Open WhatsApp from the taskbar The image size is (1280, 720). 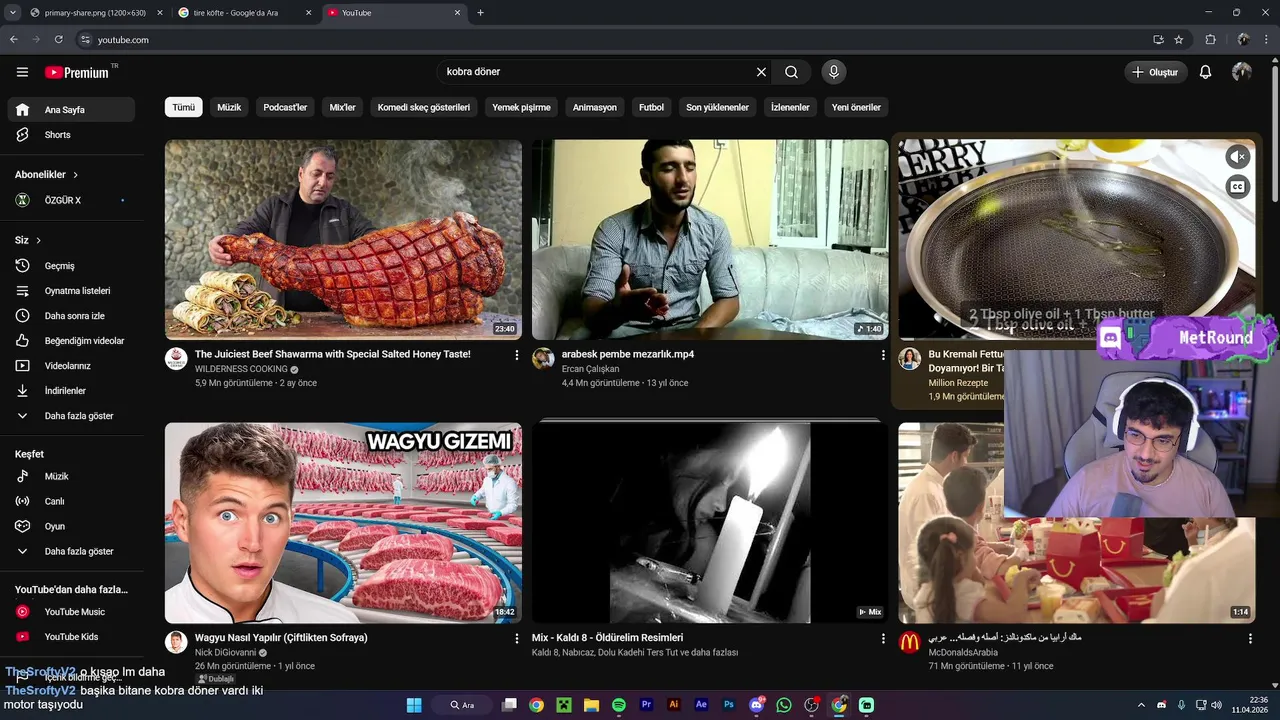pyautogui.click(x=784, y=705)
